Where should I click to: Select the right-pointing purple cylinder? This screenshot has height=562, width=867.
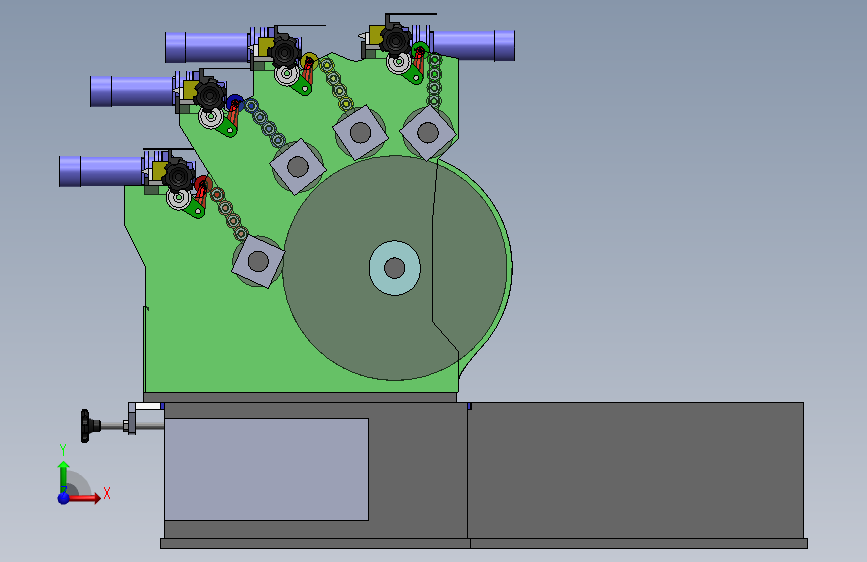(x=473, y=45)
